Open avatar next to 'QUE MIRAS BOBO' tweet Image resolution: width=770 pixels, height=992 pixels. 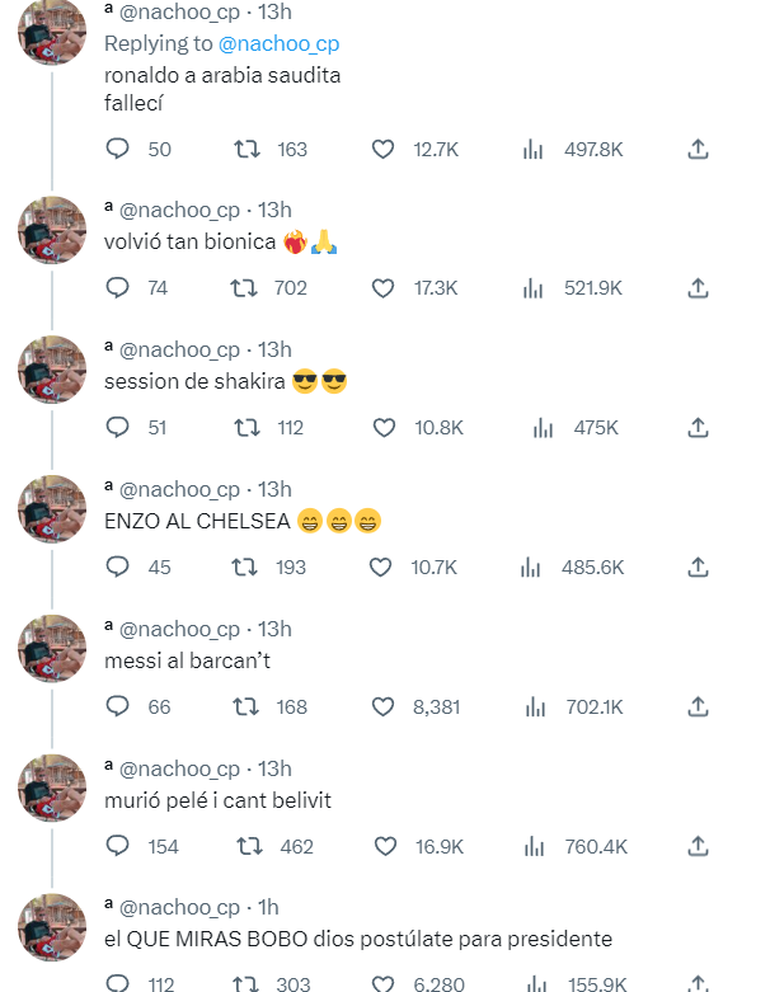pyautogui.click(x=52, y=927)
